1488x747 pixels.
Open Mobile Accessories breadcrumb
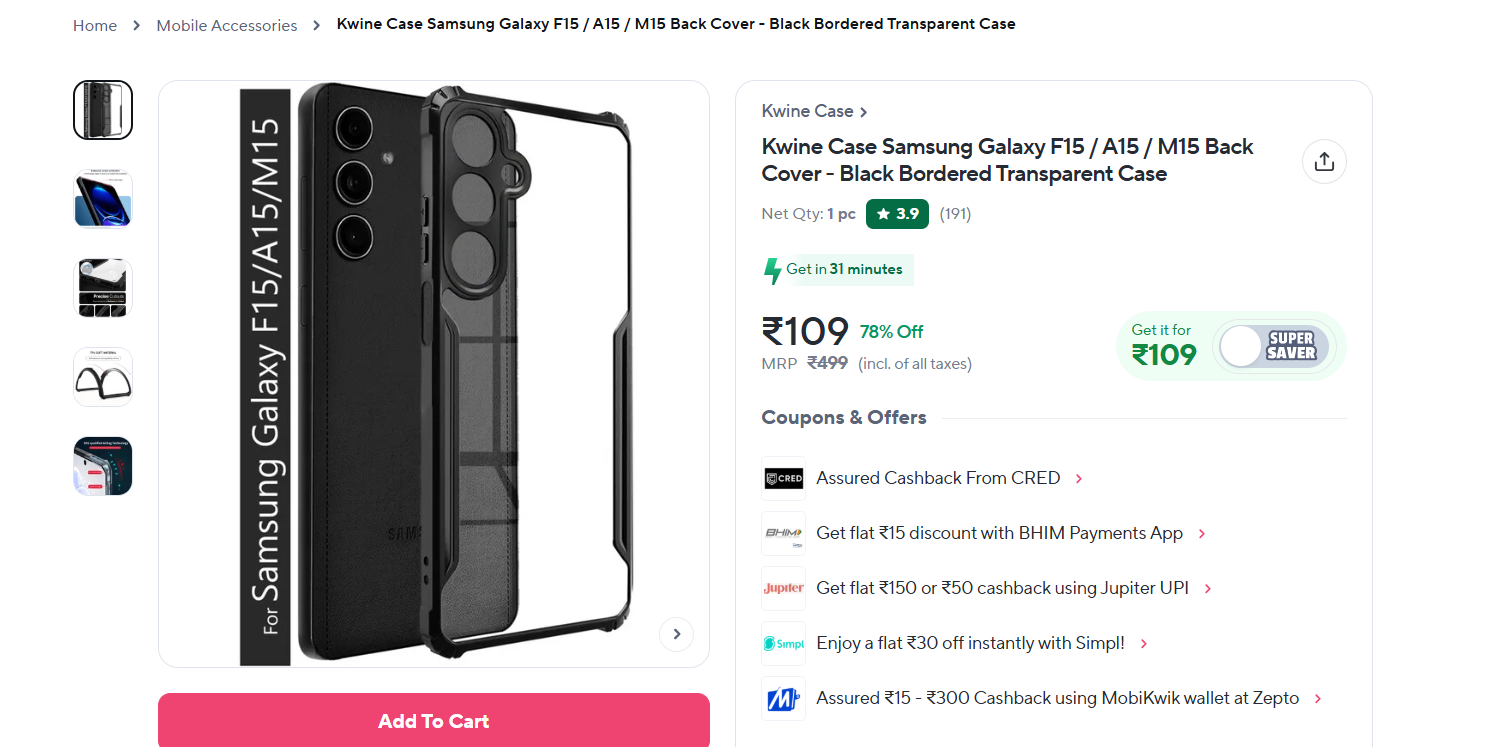click(227, 25)
